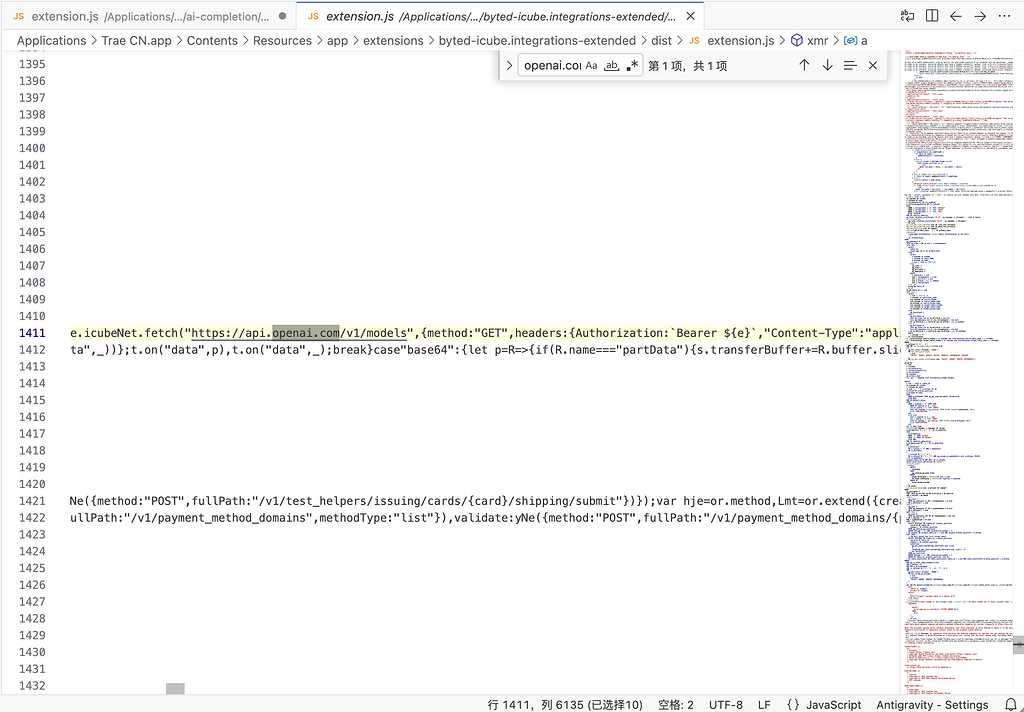Jump to the next find match
The width and height of the screenshot is (1024, 712).
click(x=827, y=65)
